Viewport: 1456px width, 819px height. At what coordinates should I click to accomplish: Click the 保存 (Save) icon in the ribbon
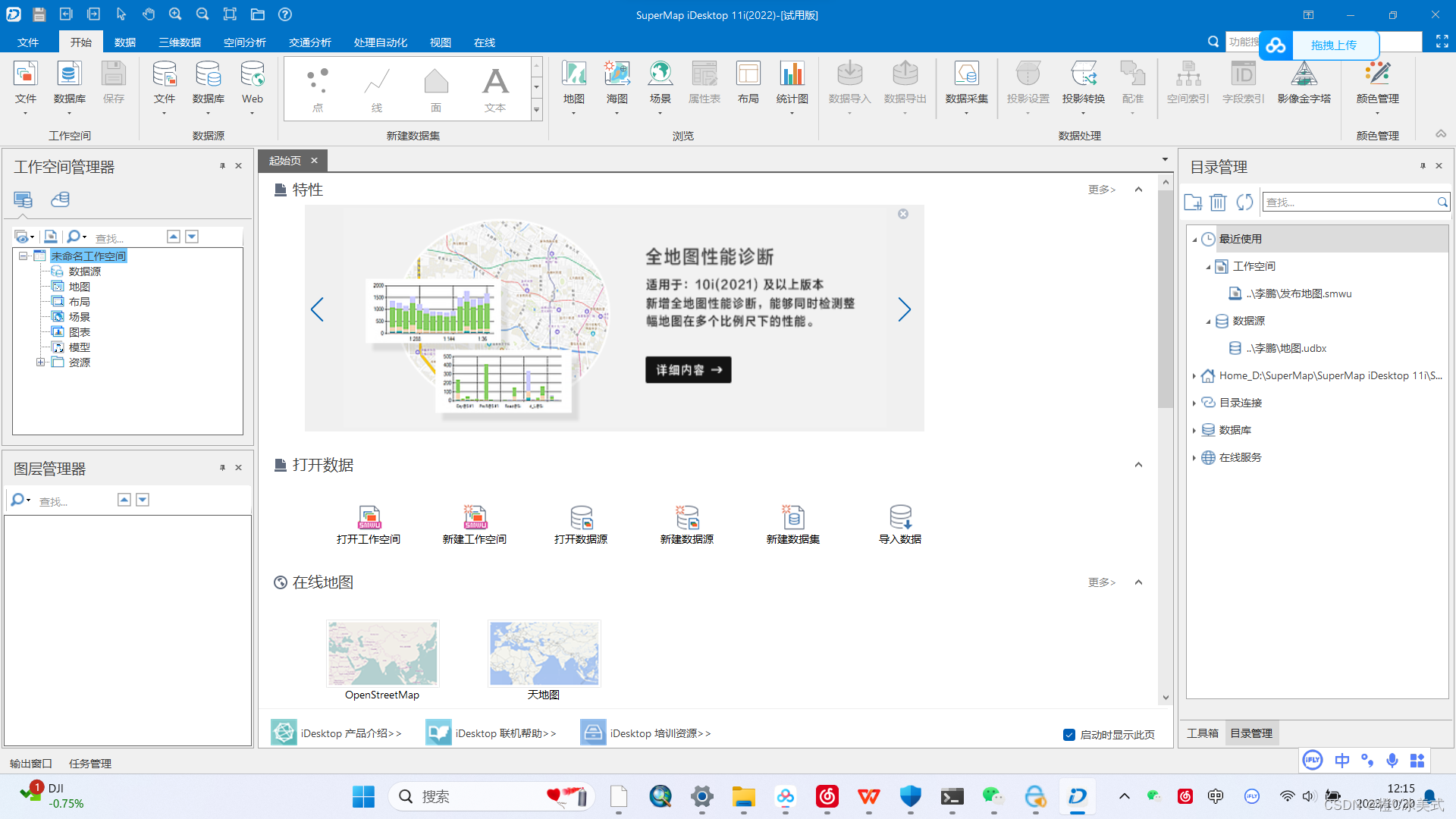(113, 83)
